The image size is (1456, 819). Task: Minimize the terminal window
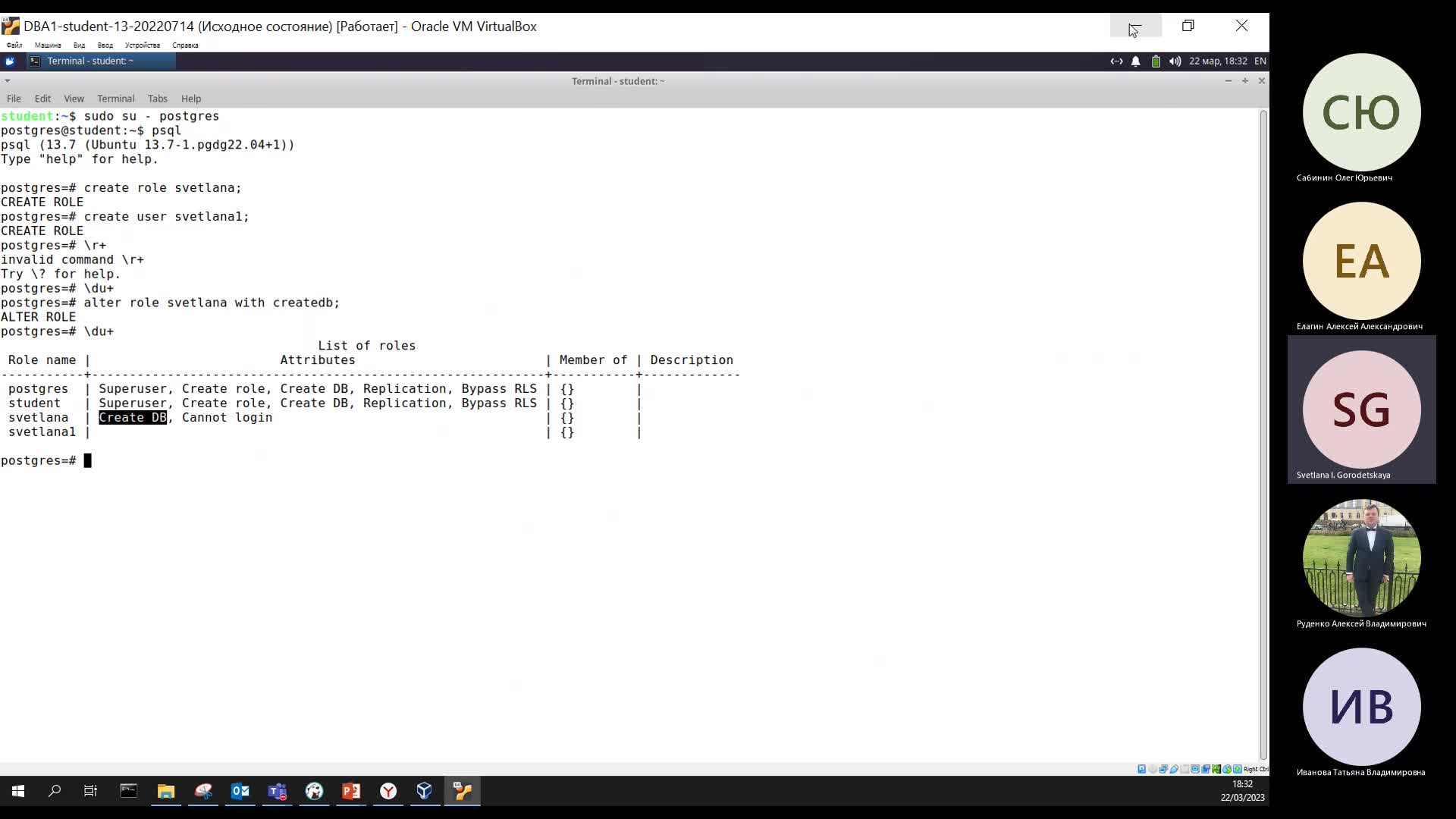point(1228,80)
